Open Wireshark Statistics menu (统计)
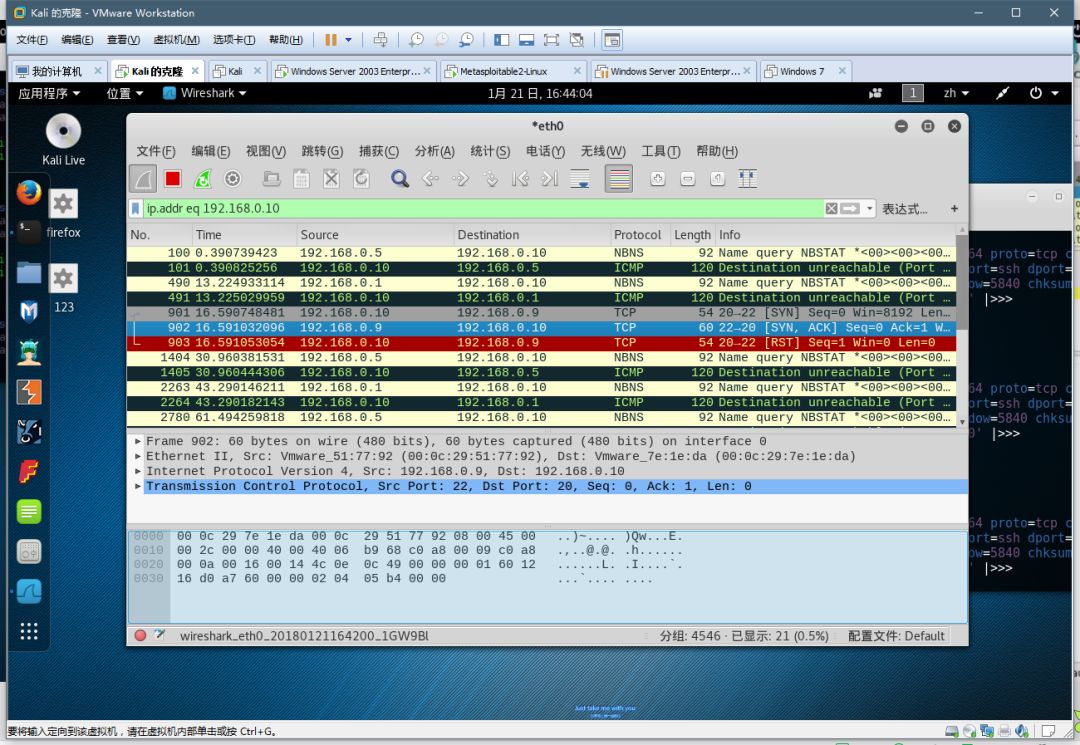Image resolution: width=1080 pixels, height=745 pixels. [490, 151]
